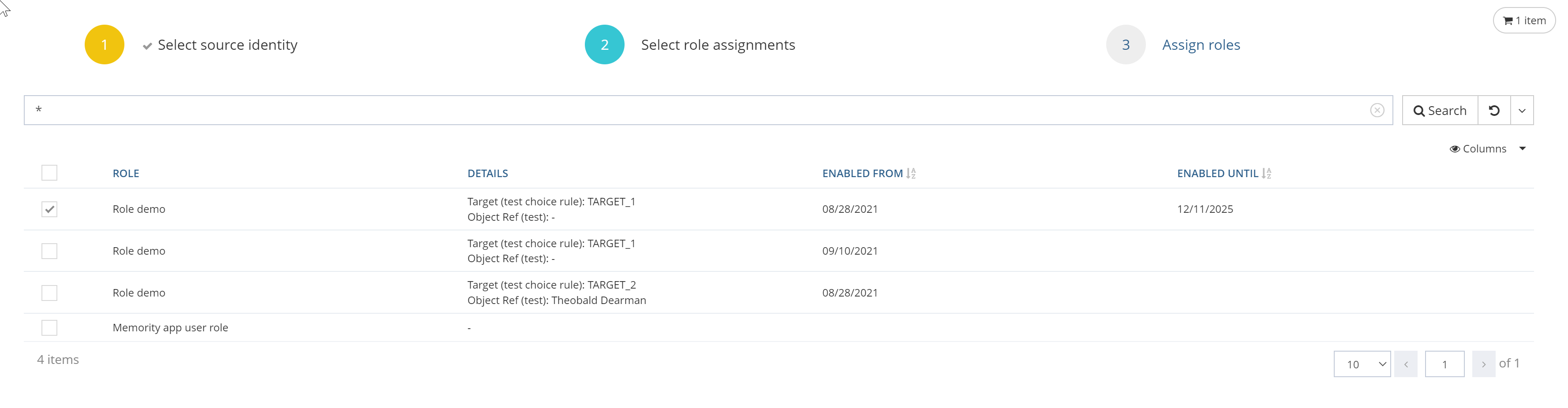This screenshot has height=408, width=1568.
Task: Go to the next page arrow
Action: click(1483, 364)
